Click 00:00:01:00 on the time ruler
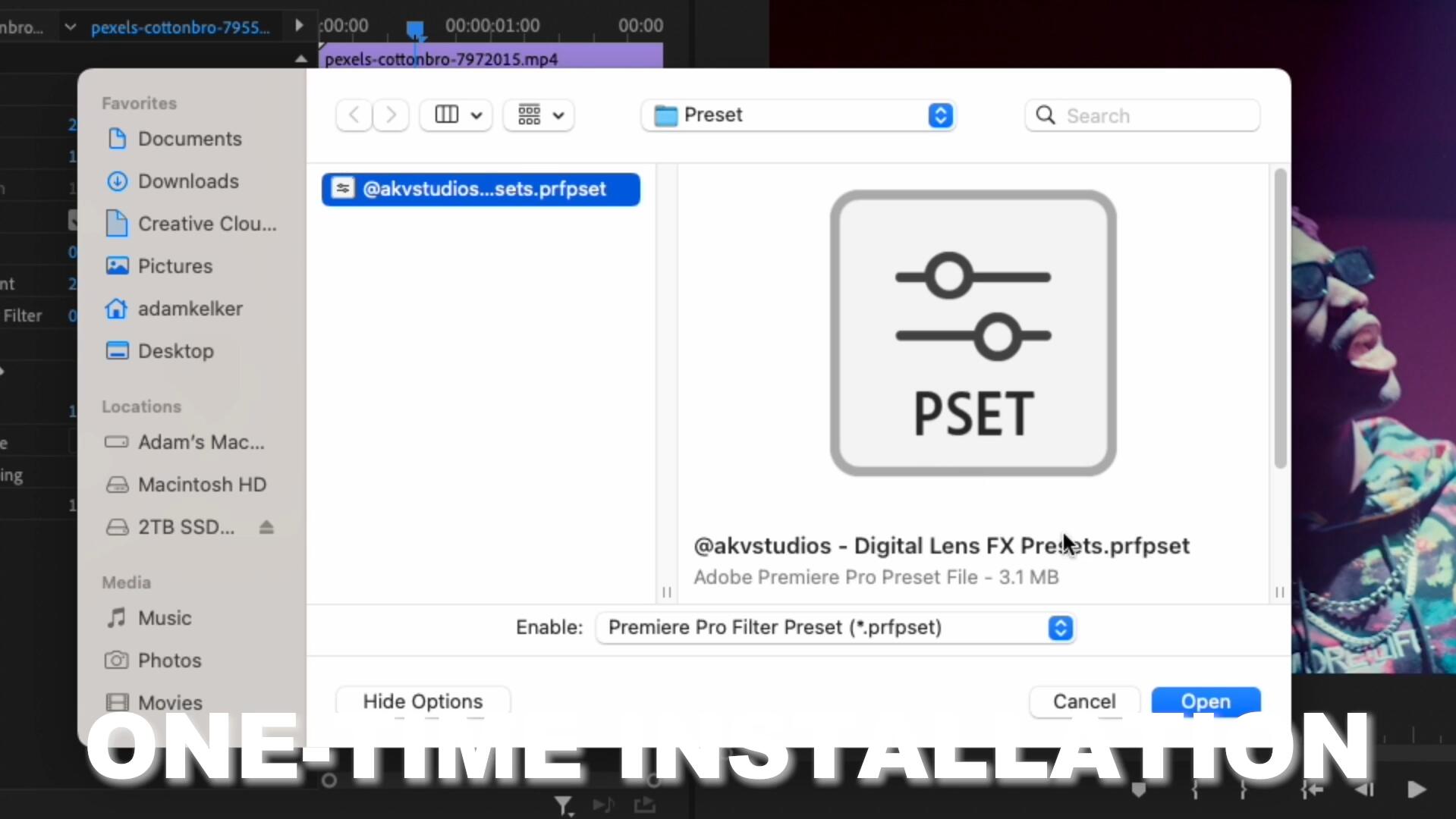 pos(492,26)
